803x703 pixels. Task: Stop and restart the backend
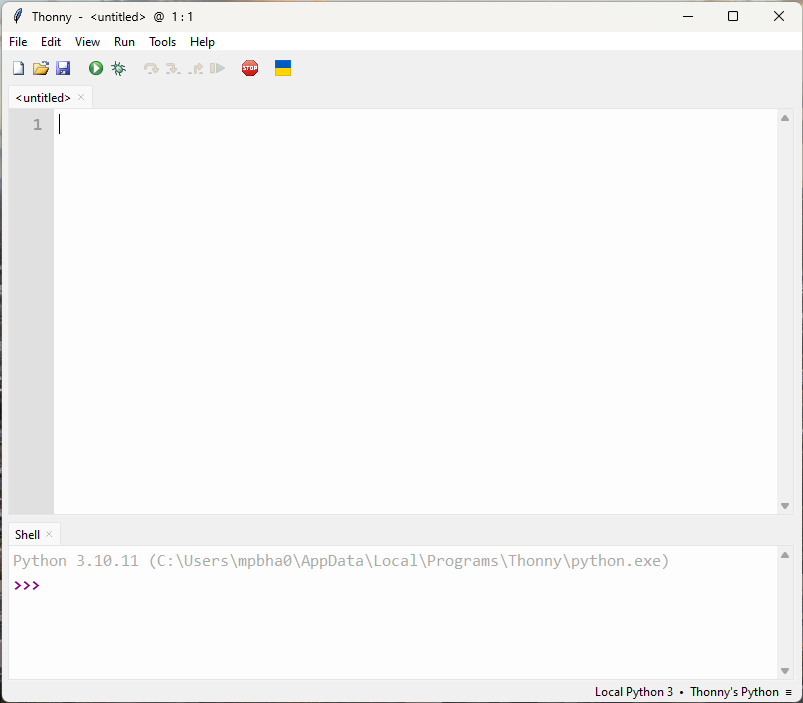[249, 67]
